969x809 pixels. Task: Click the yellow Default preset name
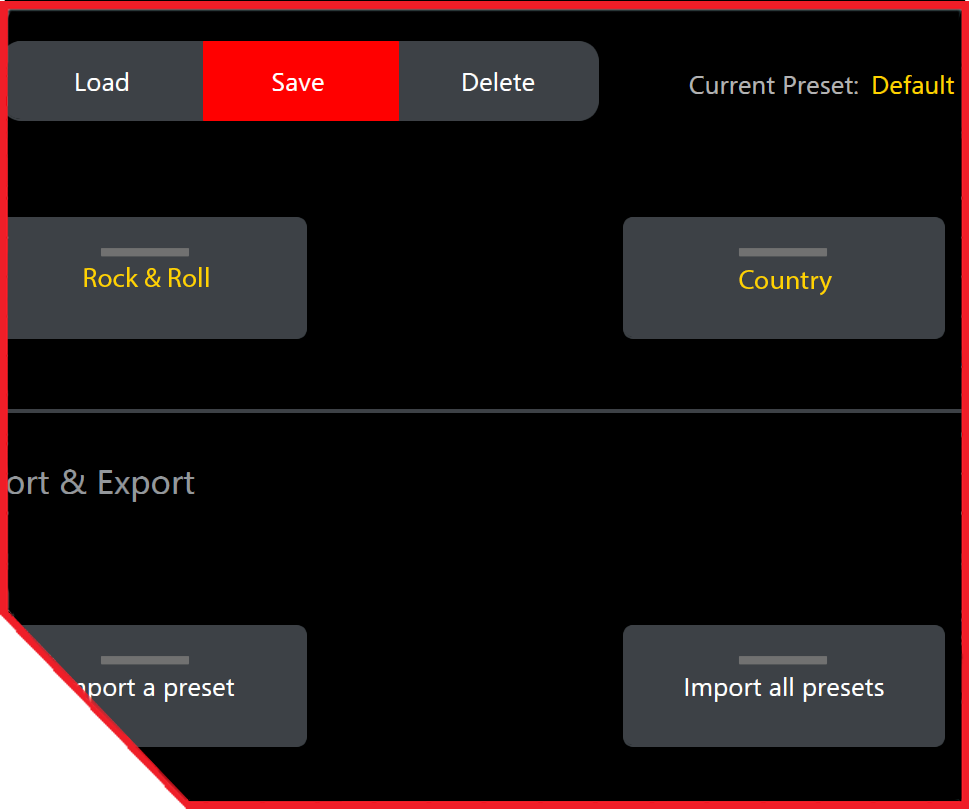tap(912, 86)
